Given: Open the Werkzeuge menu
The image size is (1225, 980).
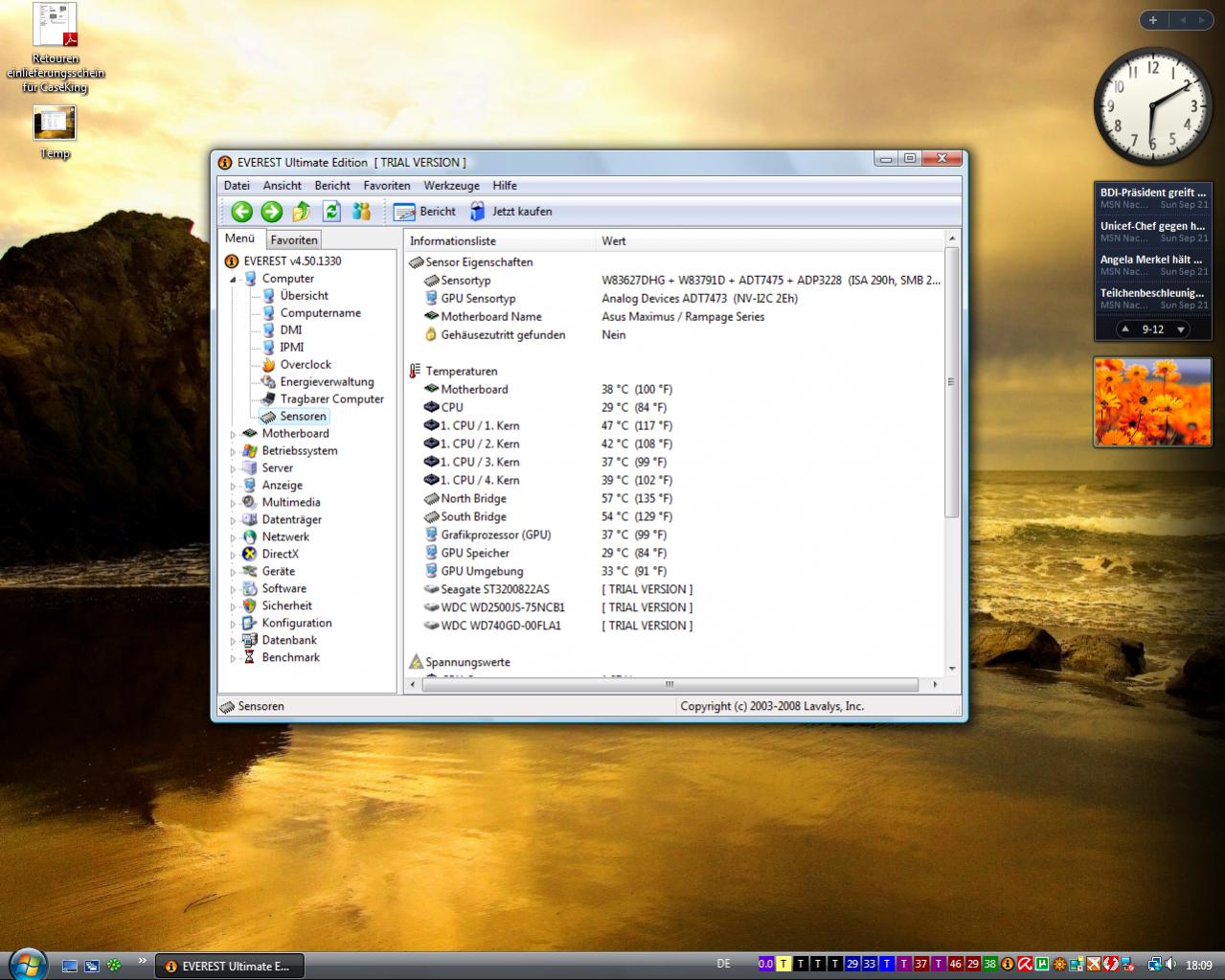Looking at the screenshot, I should pos(452,186).
